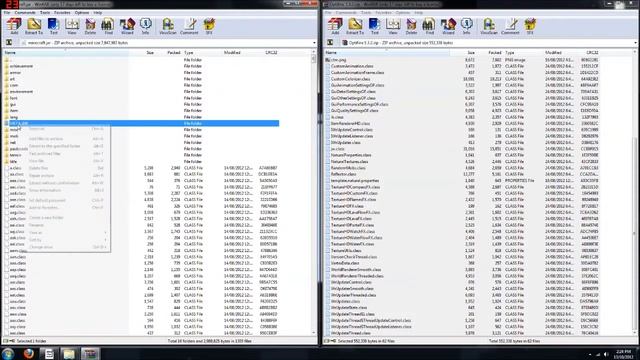Click Test icon in minecraft.jar window toolbar
Viewport: 640px width, 360px height.
(x=53, y=26)
